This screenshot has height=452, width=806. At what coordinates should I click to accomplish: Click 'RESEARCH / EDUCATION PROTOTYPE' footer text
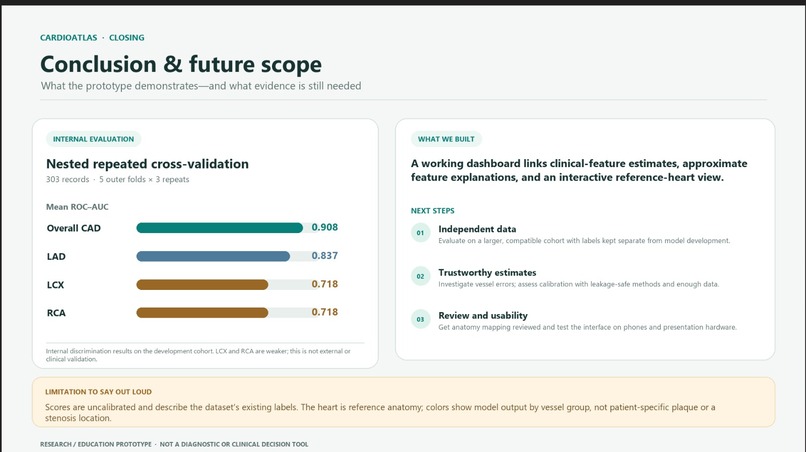174,444
